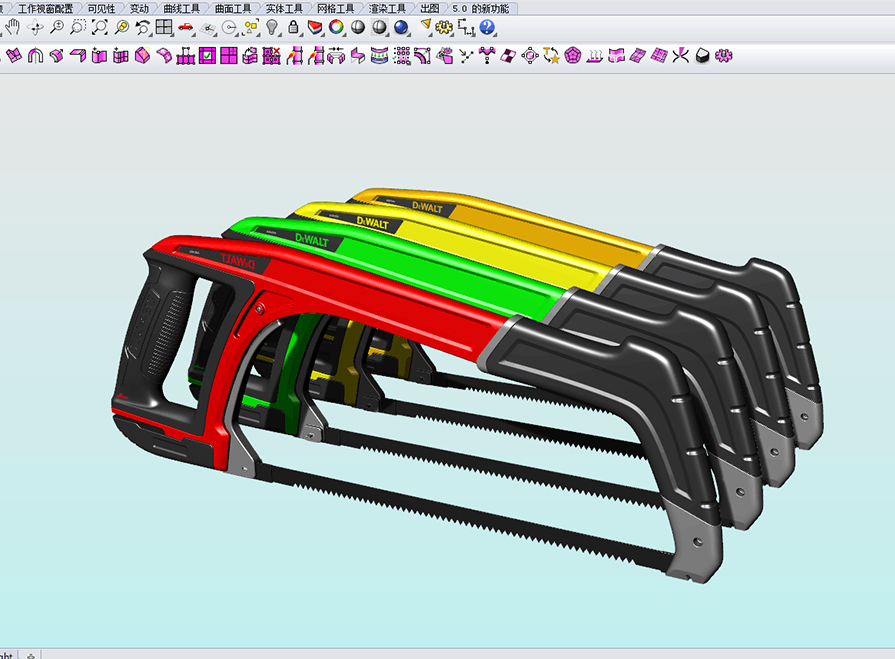
Task: Open the blue Help question mark
Action: [487, 27]
